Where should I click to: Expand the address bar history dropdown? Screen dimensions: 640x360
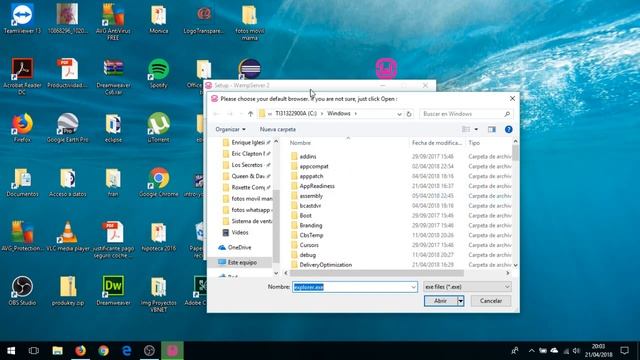point(399,114)
